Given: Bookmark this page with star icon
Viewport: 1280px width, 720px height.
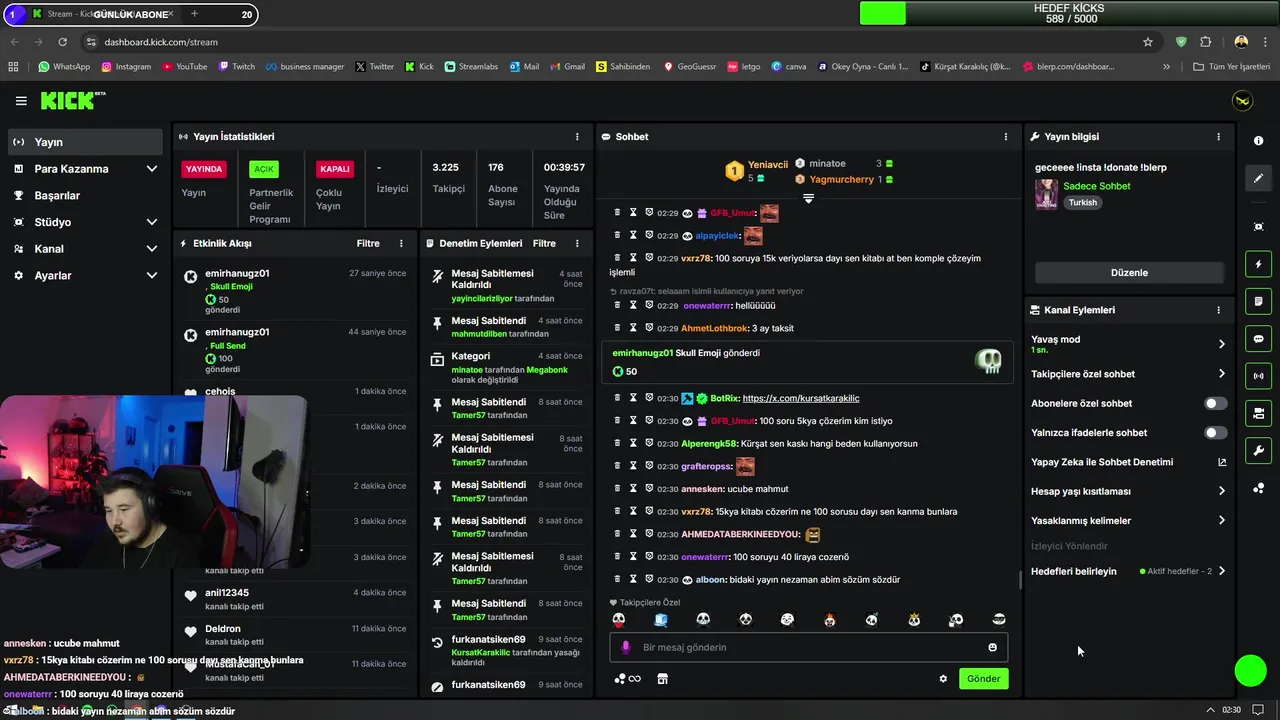Looking at the screenshot, I should tap(1148, 42).
